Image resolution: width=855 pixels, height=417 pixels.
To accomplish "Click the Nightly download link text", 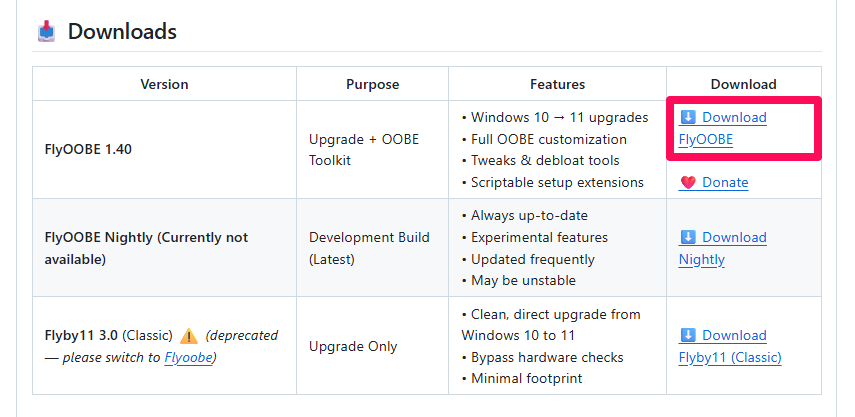I will (702, 259).
